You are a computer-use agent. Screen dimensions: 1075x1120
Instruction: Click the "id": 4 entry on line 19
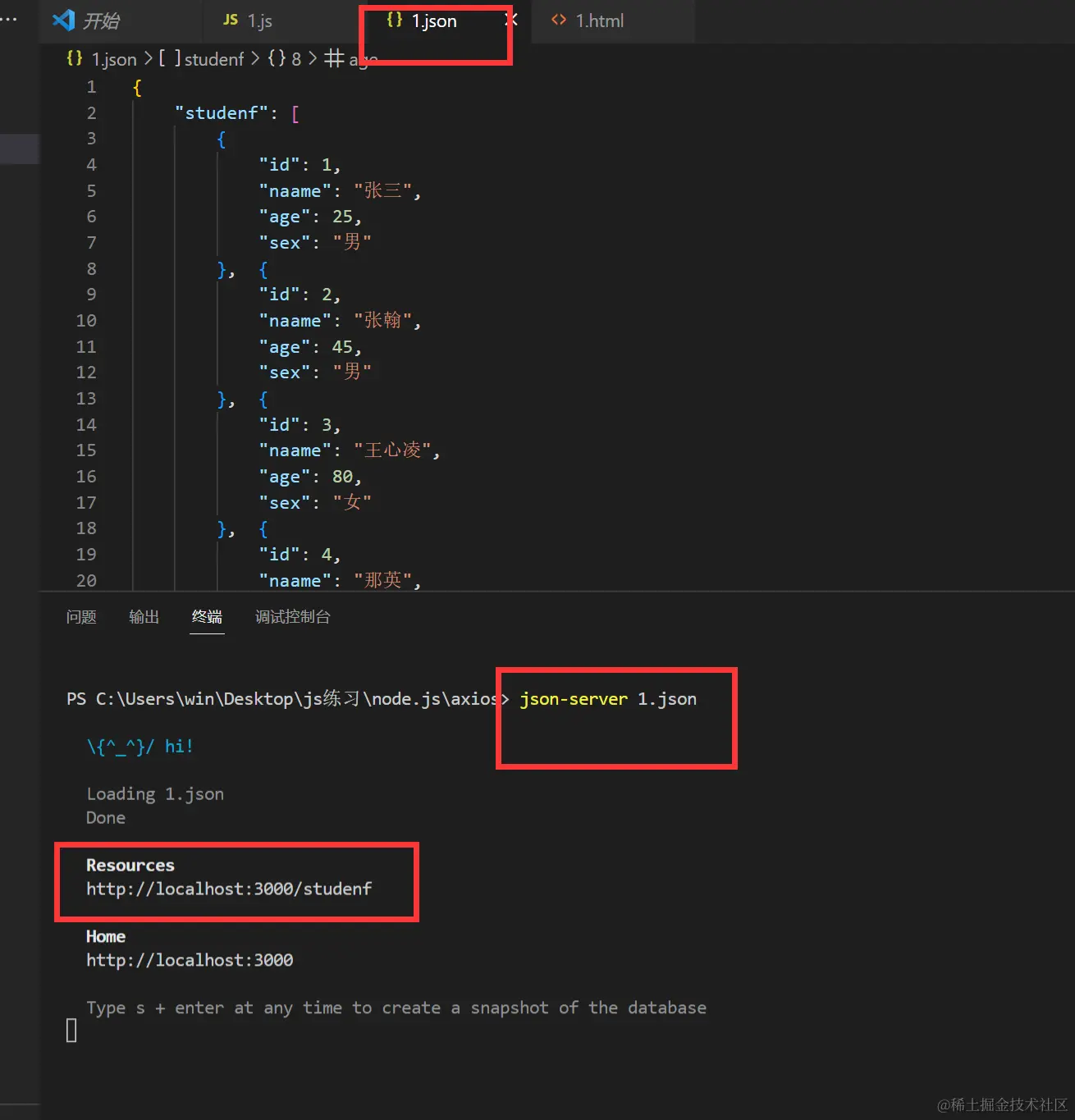click(x=300, y=555)
